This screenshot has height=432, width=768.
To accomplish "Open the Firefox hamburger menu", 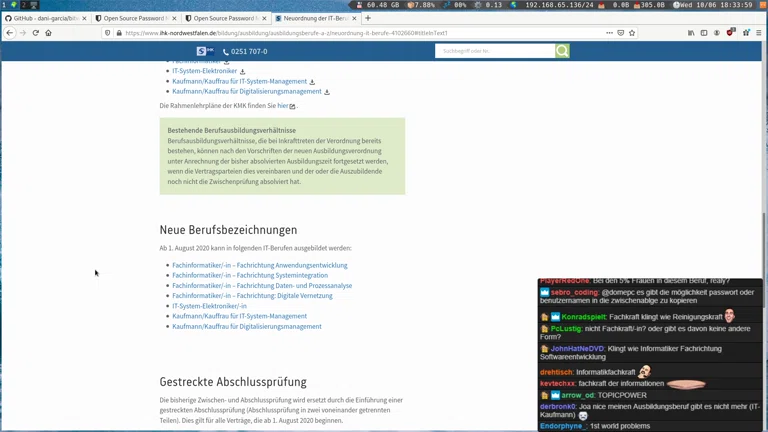I will click(759, 33).
